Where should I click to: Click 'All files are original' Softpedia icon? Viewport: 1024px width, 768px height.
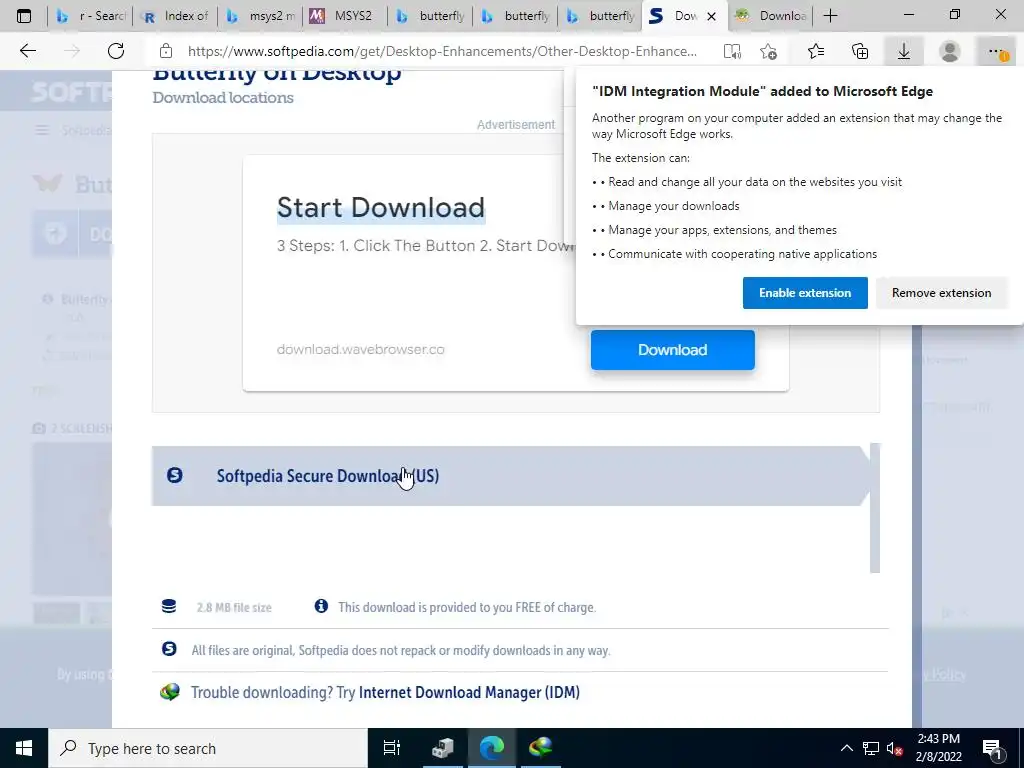pyautogui.click(x=169, y=648)
